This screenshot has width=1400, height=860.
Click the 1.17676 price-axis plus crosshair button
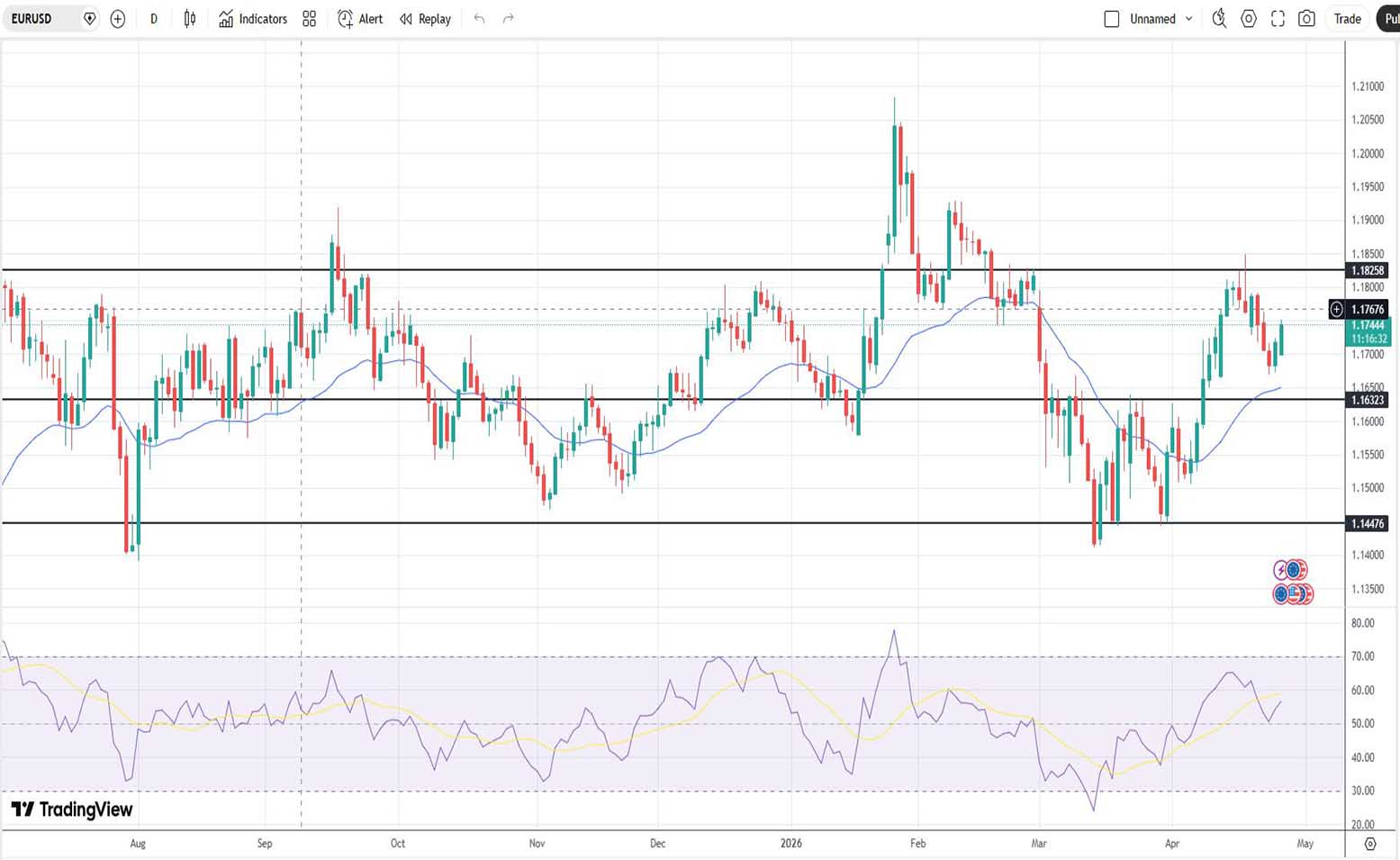coord(1337,310)
